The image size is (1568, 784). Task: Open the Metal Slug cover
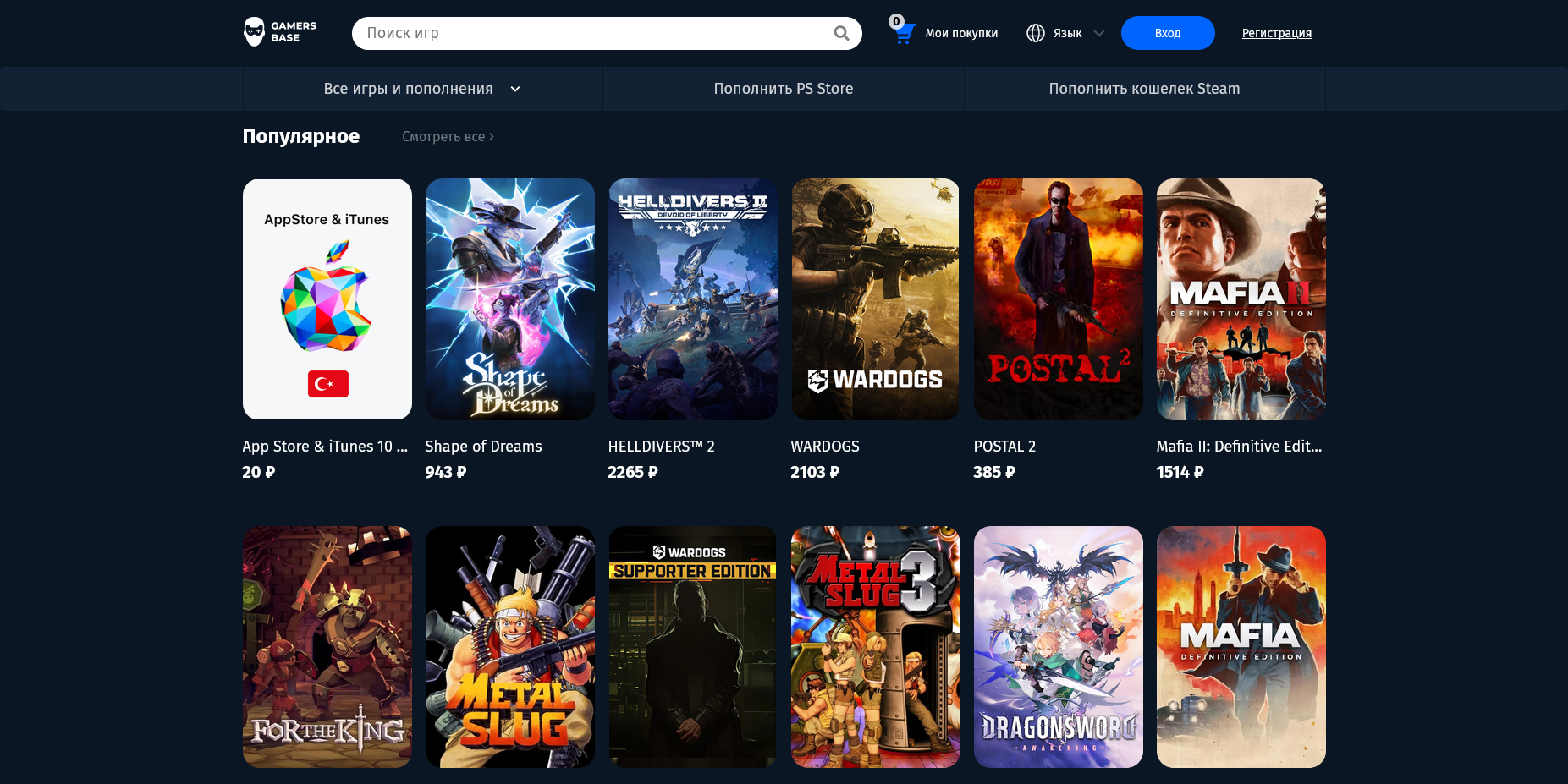(x=510, y=647)
